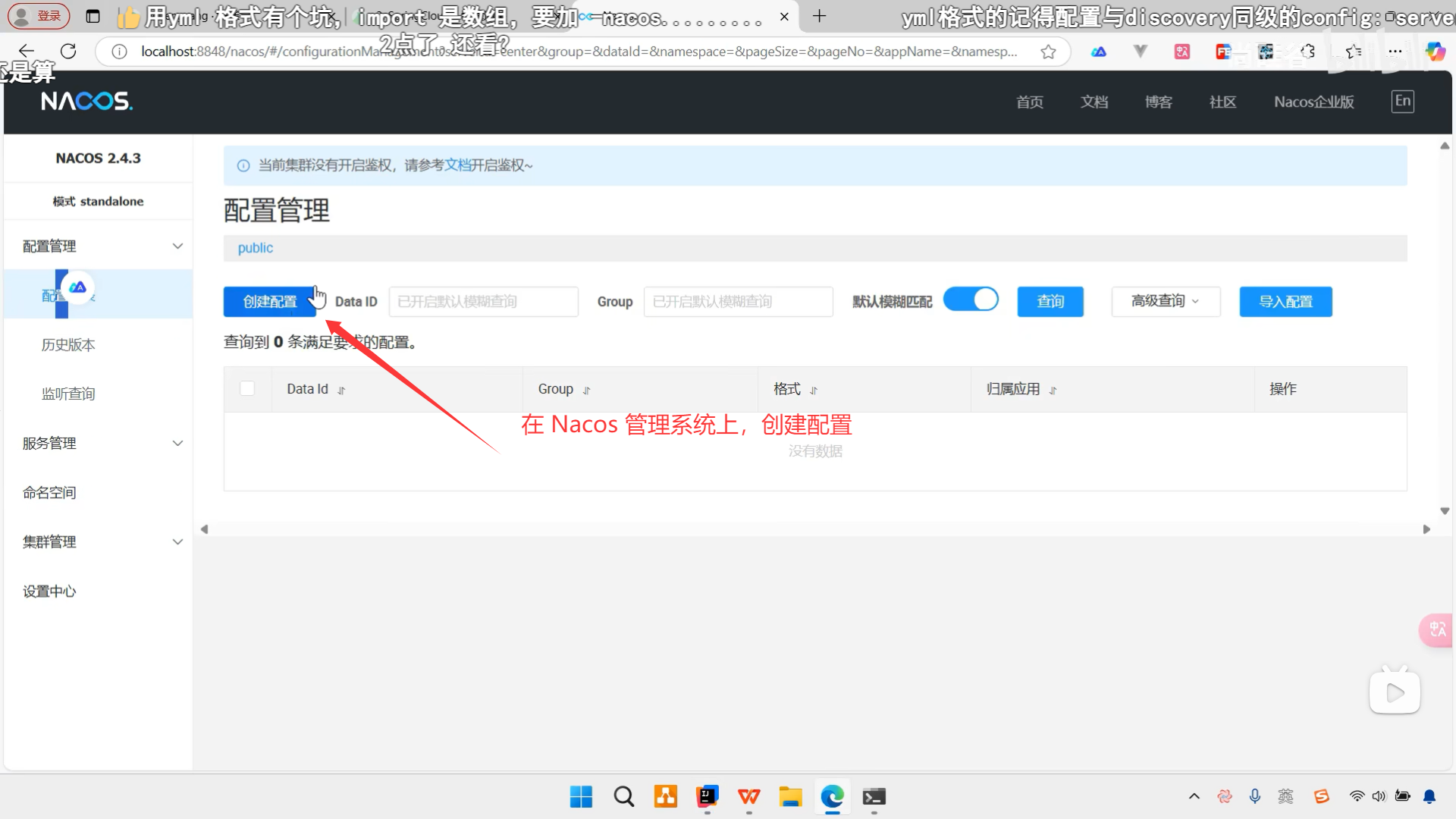Click the NACOS logo in the header
The width and height of the screenshot is (1456, 819).
click(x=86, y=100)
